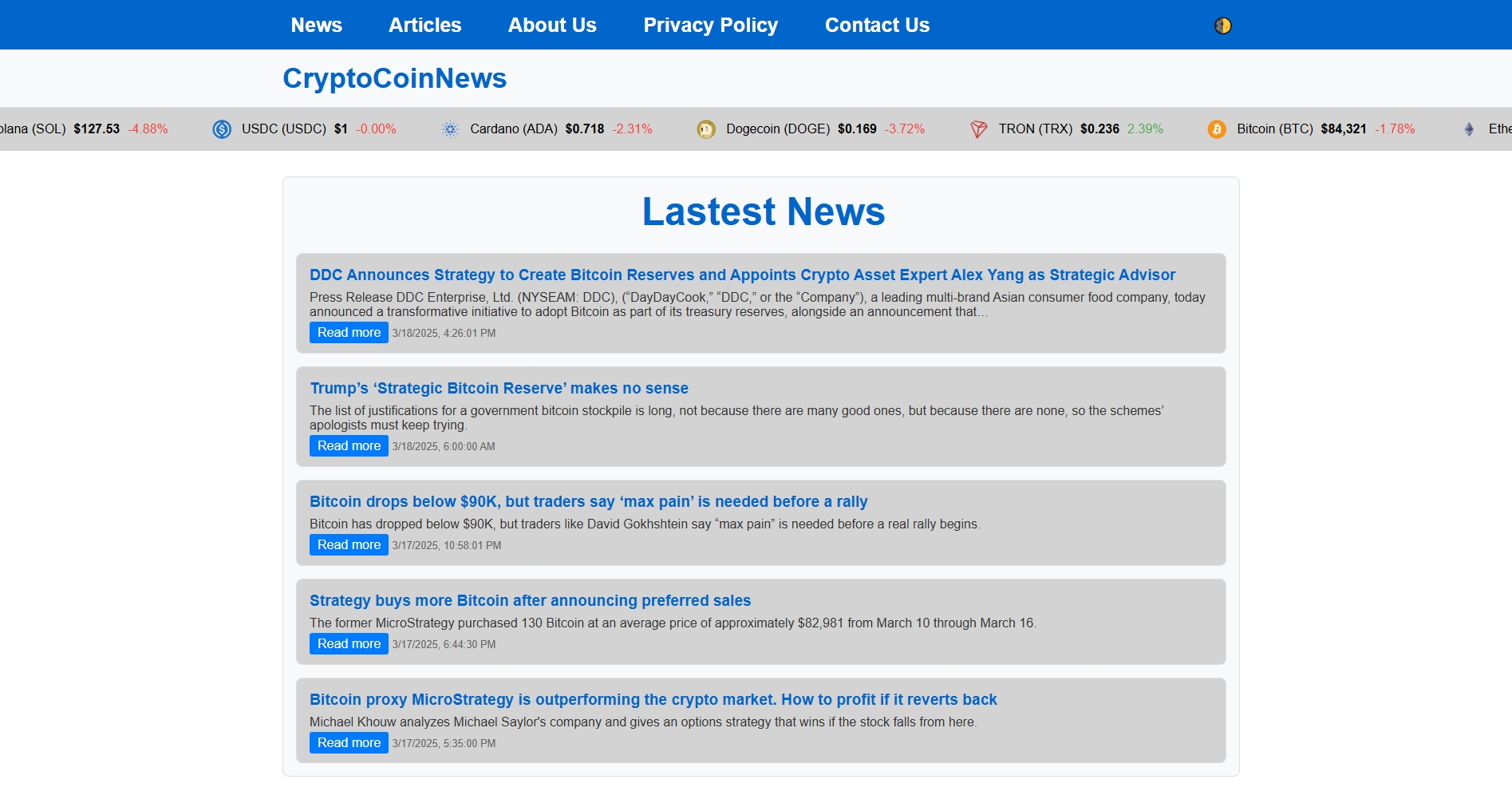Click timestamp 3/18/2025, 6:00:00 AM
The image size is (1512, 795).
coord(444,447)
